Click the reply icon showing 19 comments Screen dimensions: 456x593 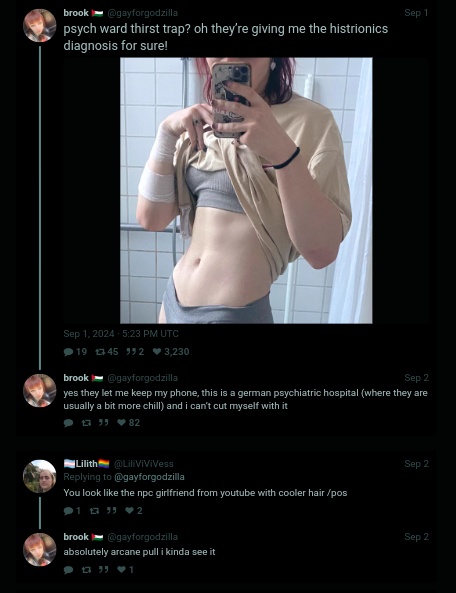pyautogui.click(x=68, y=352)
